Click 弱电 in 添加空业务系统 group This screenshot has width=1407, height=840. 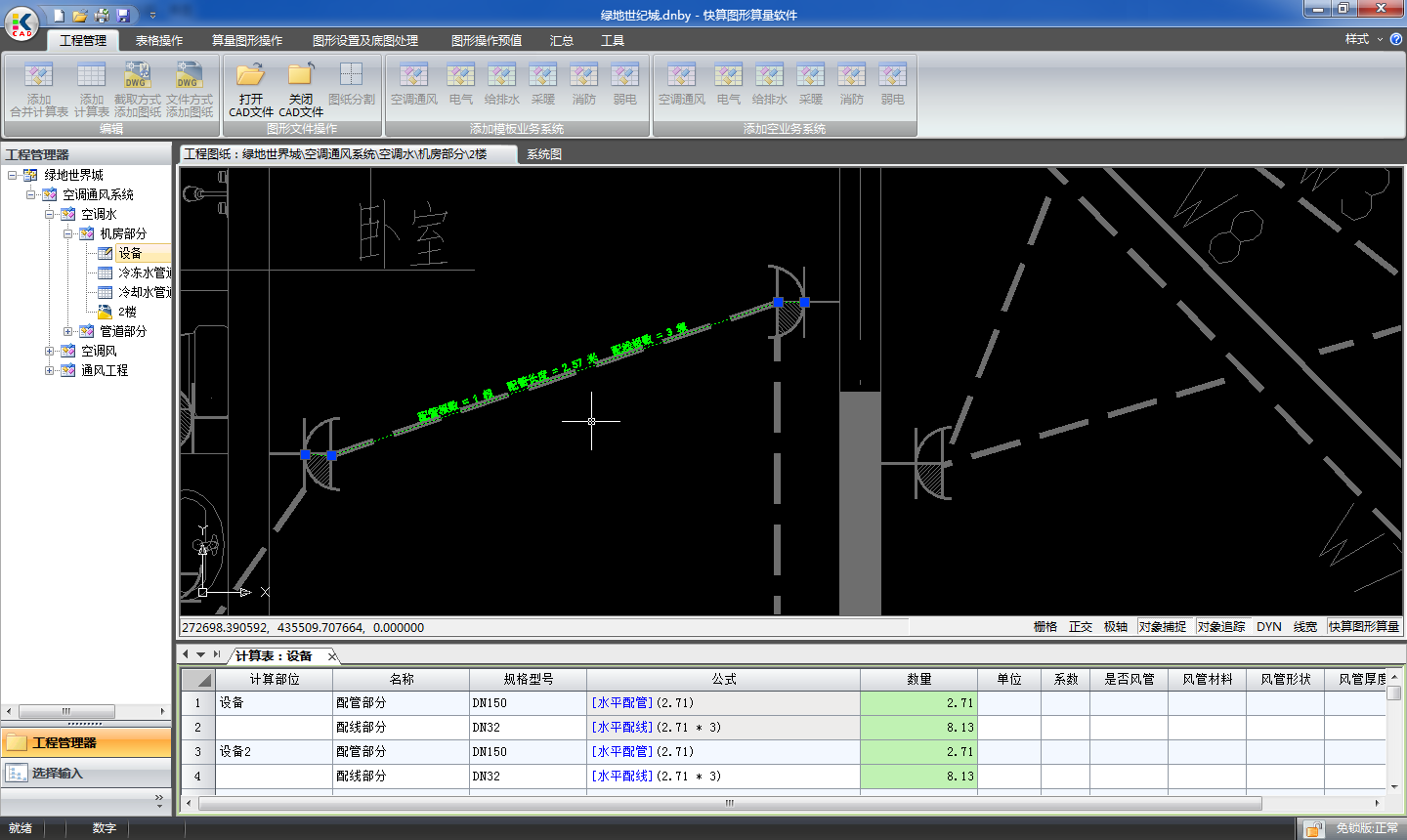[893, 85]
